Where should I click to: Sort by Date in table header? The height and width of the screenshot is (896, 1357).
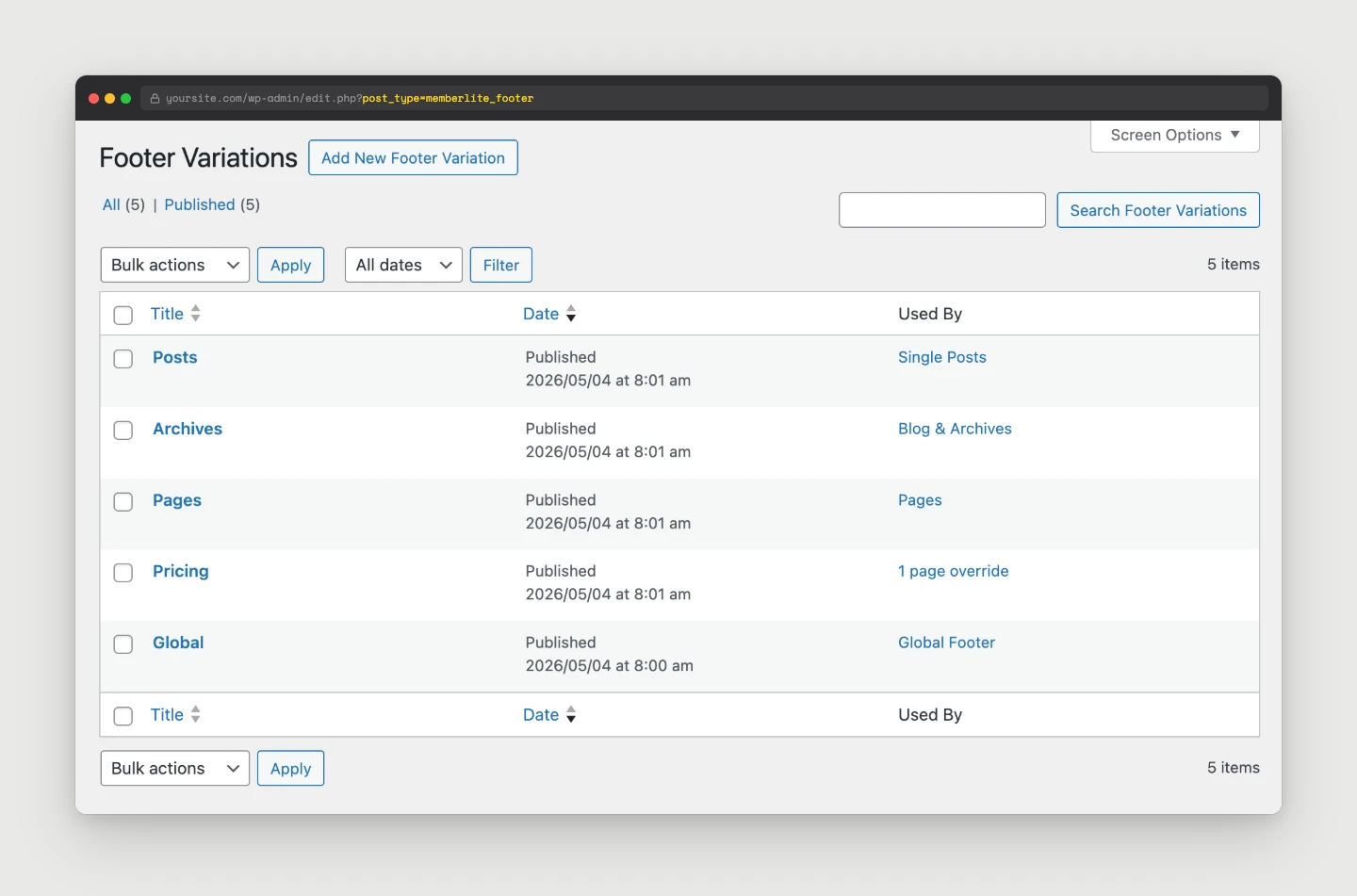(541, 314)
